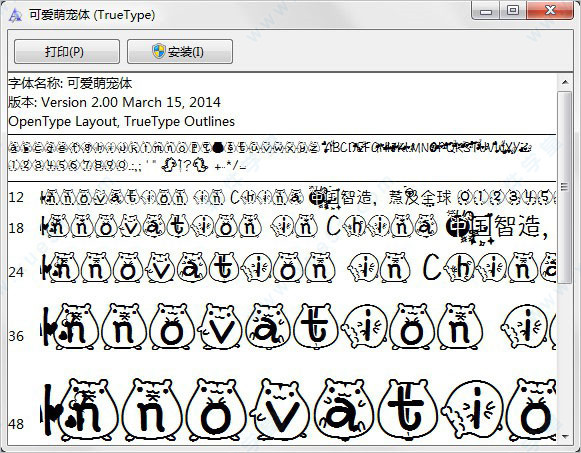Click the OpenType Layout, TrueType Outlines text
This screenshot has width=581, height=453.
[x=122, y=121]
